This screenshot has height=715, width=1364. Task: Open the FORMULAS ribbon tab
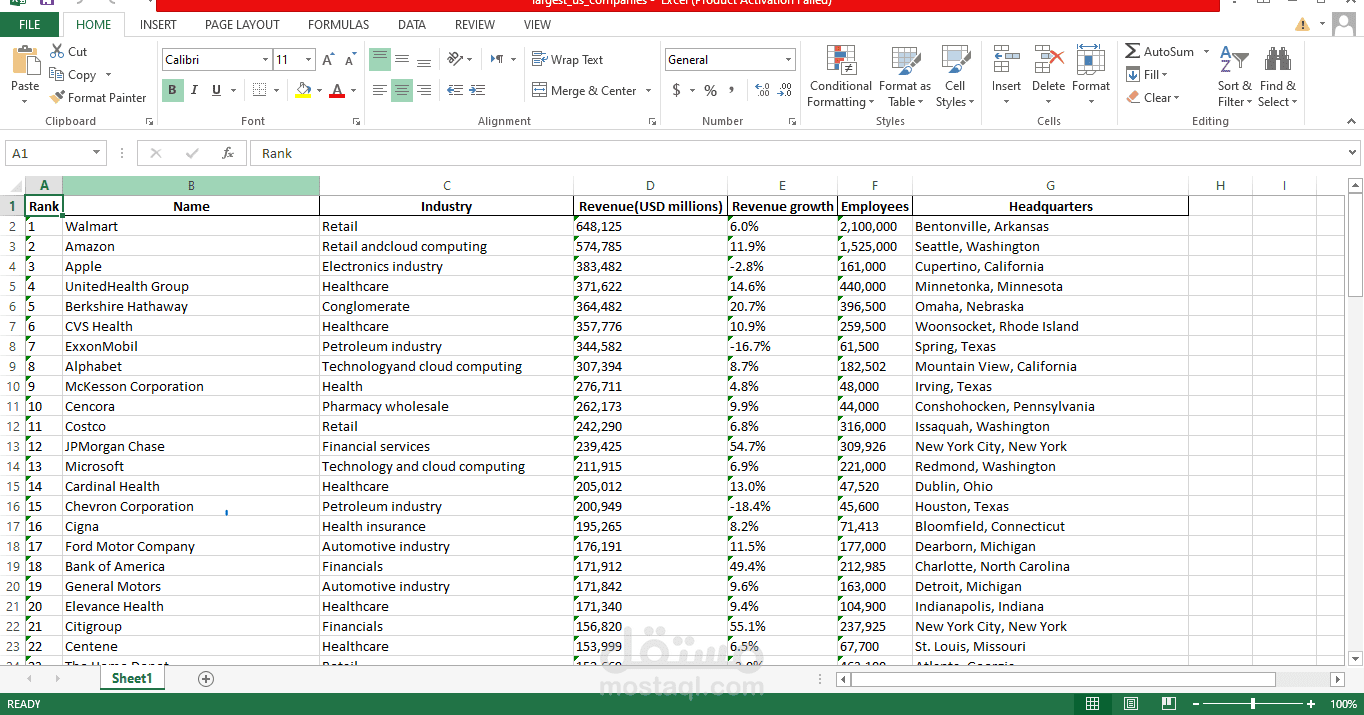point(338,25)
